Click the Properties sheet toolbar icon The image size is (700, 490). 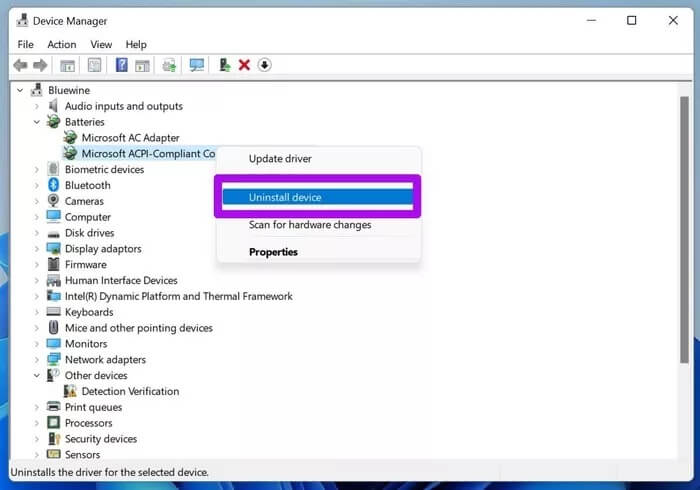point(94,65)
